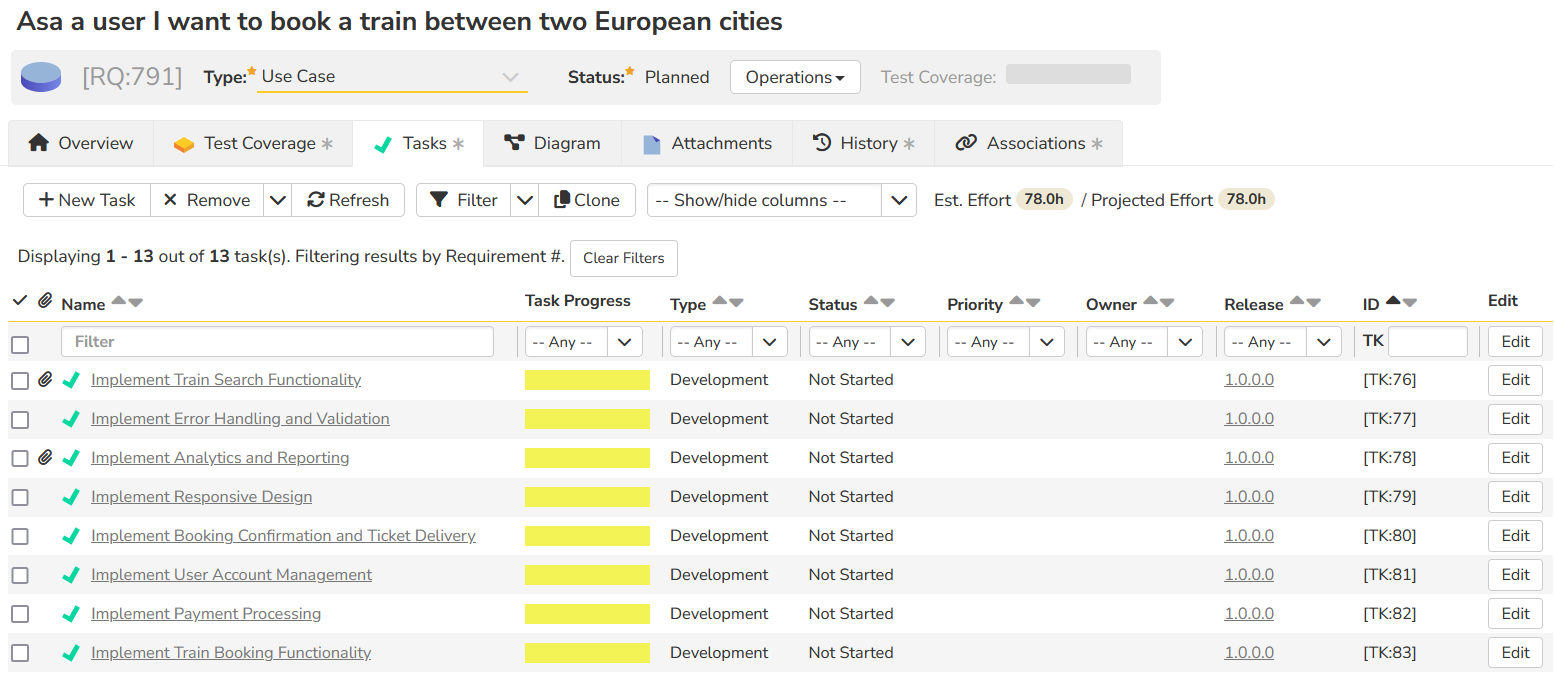Select the Implement User Account Management checkbox

pos(20,575)
